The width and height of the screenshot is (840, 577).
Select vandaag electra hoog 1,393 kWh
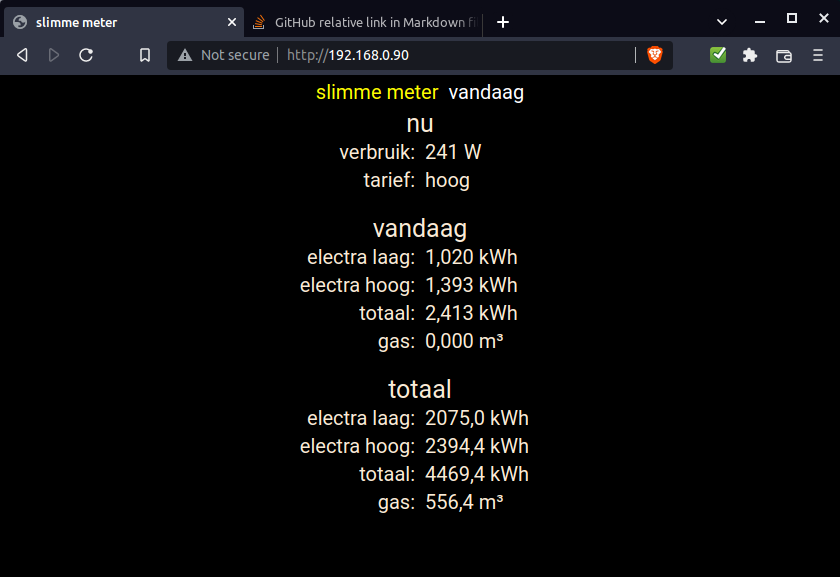click(471, 285)
